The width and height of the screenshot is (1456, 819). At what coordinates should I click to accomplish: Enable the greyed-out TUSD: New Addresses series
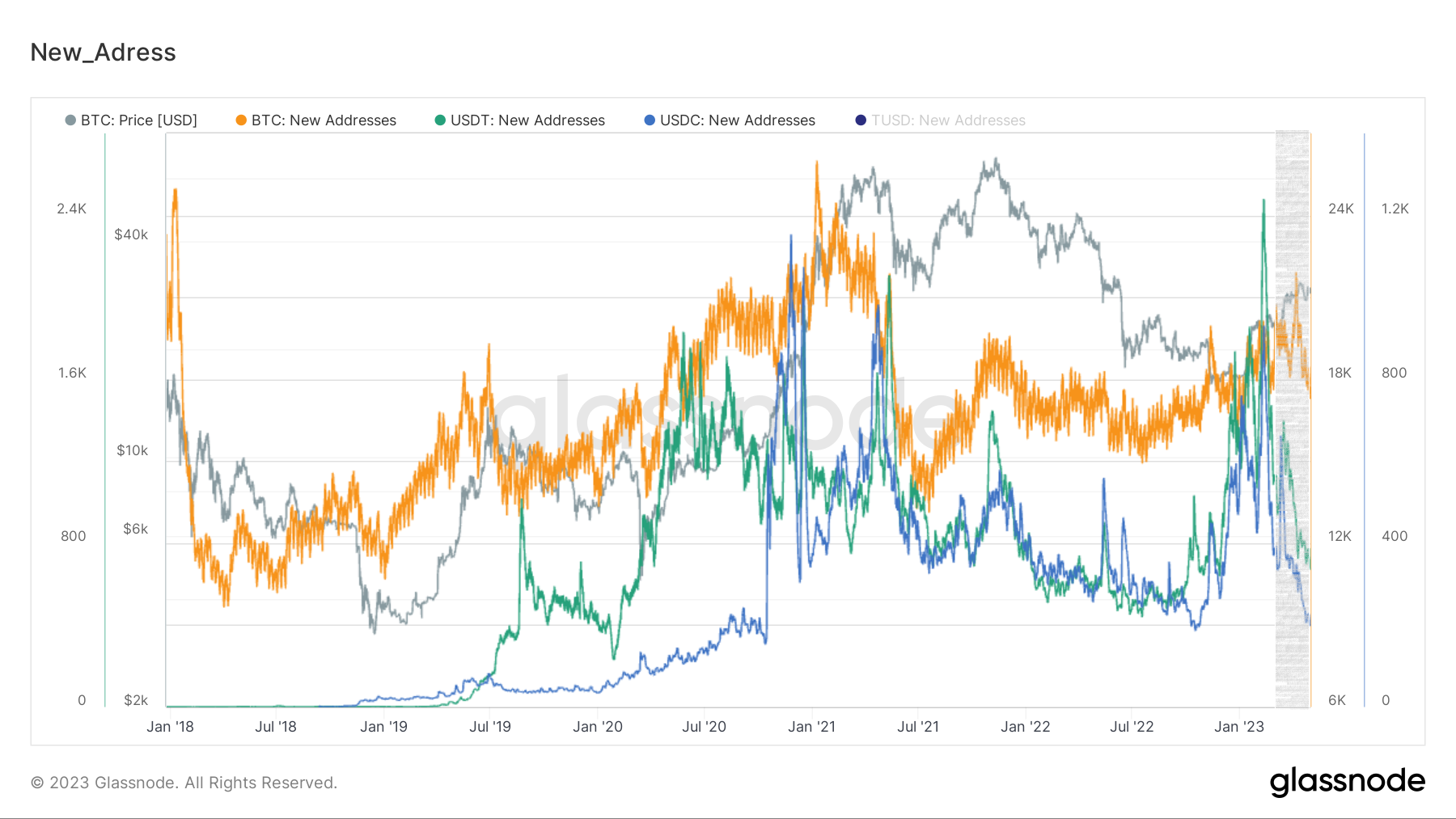click(x=948, y=120)
